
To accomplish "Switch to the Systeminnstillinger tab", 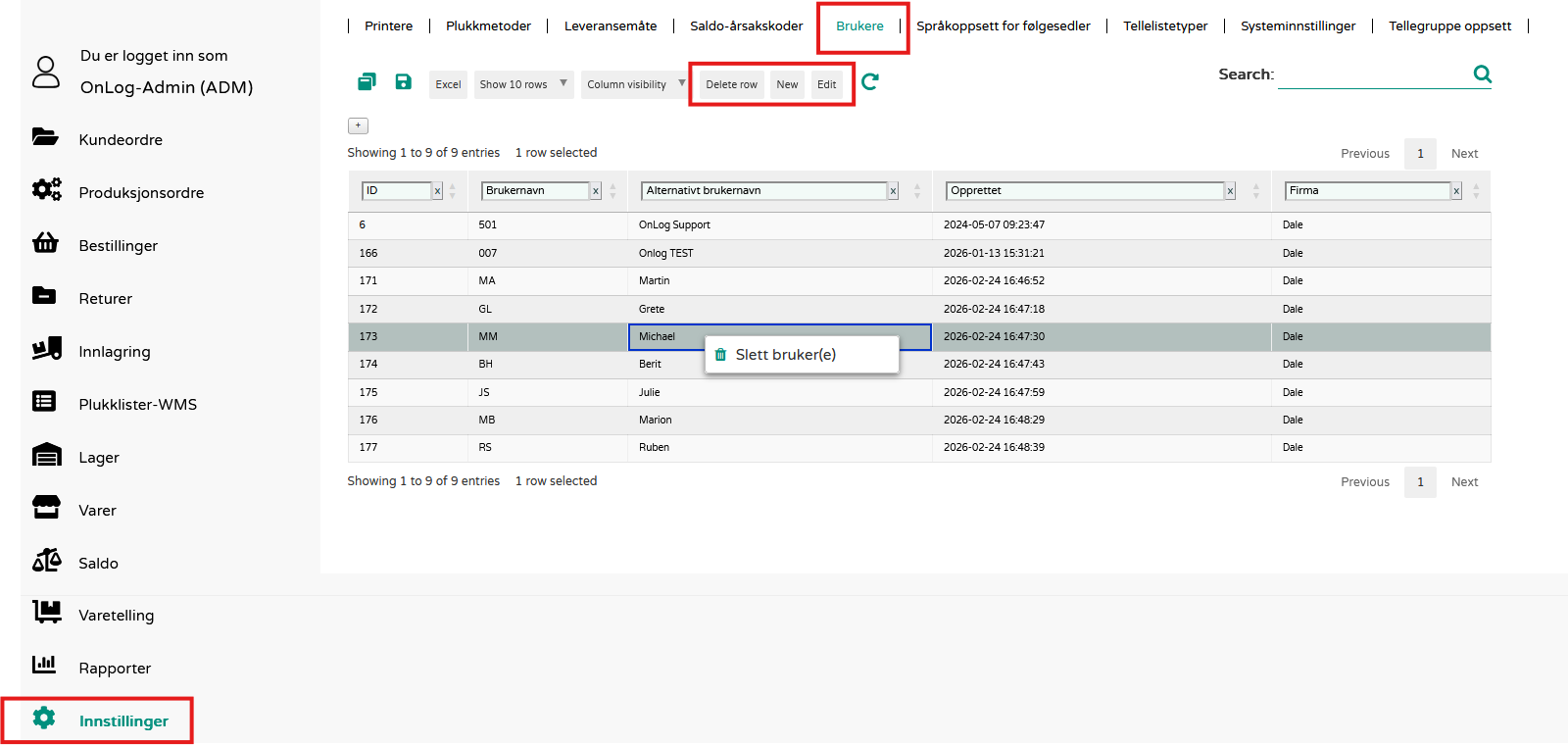I will pos(1298,26).
